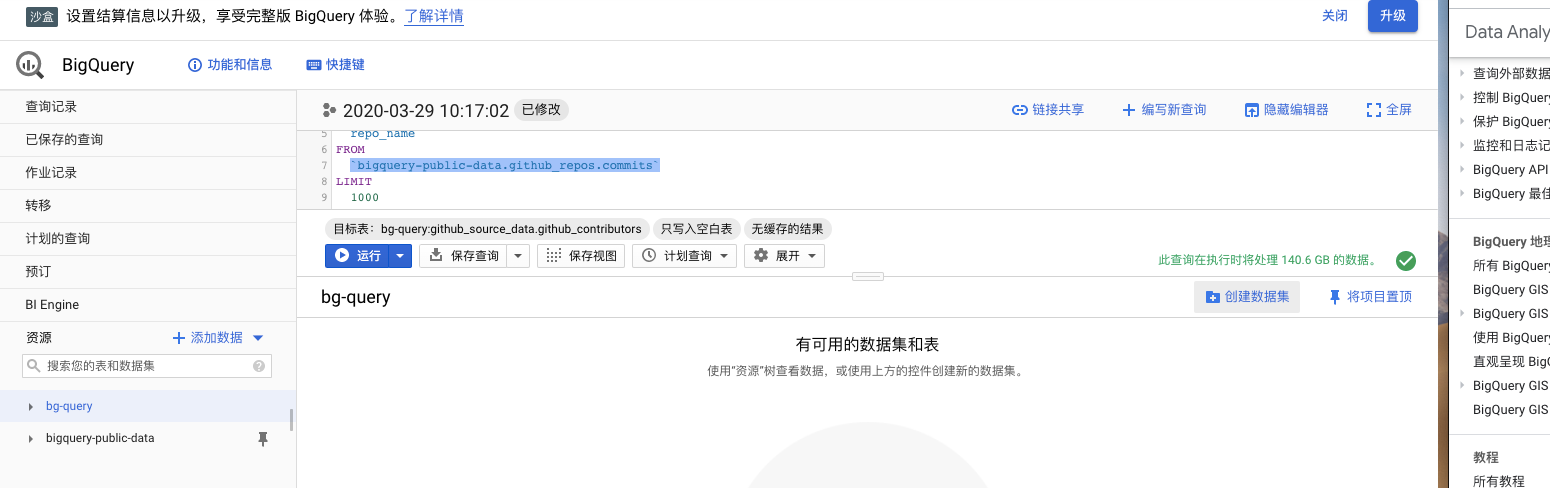Image resolution: width=1550 pixels, height=488 pixels.
Task: Click 保存视图 save view button
Action: tap(581, 256)
